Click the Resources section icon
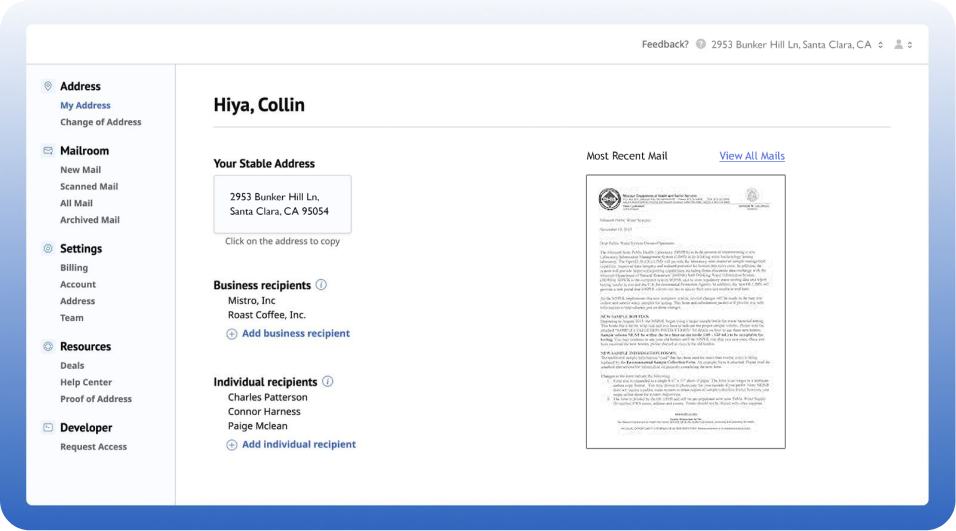 pyautogui.click(x=48, y=347)
